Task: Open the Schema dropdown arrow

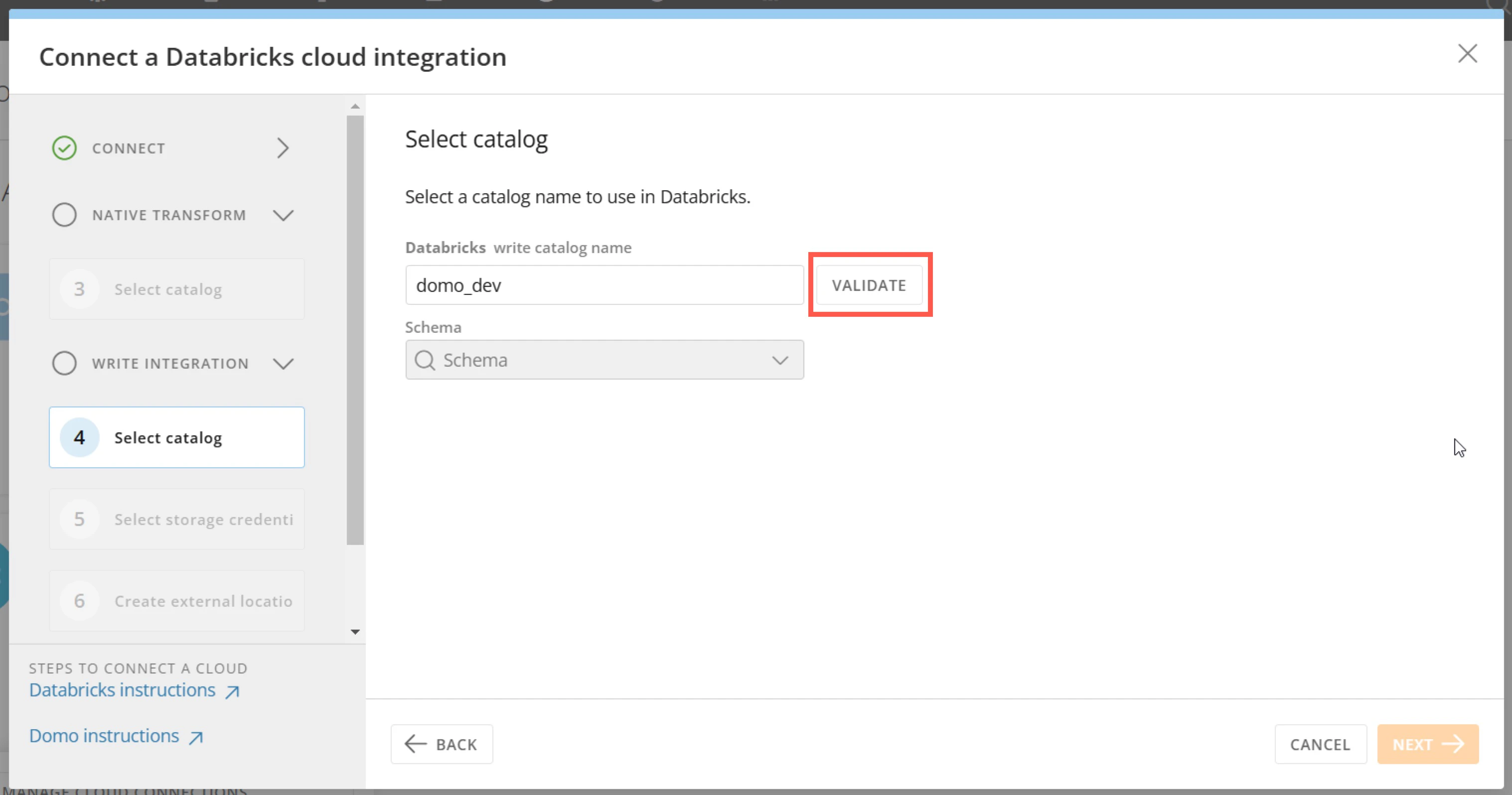Action: tap(780, 360)
